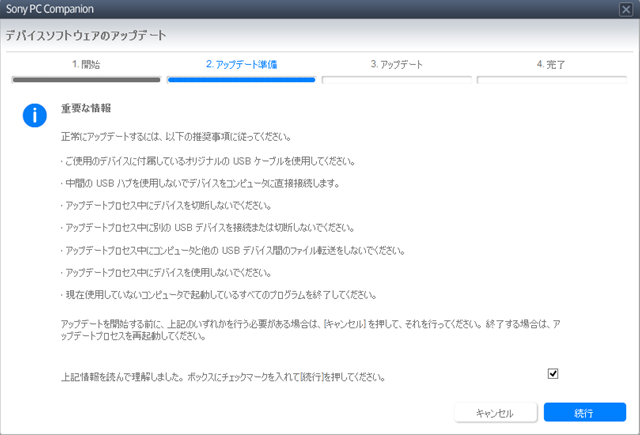Close the Sony PC Companion window
Viewport: 640px width, 435px height.
626,9
